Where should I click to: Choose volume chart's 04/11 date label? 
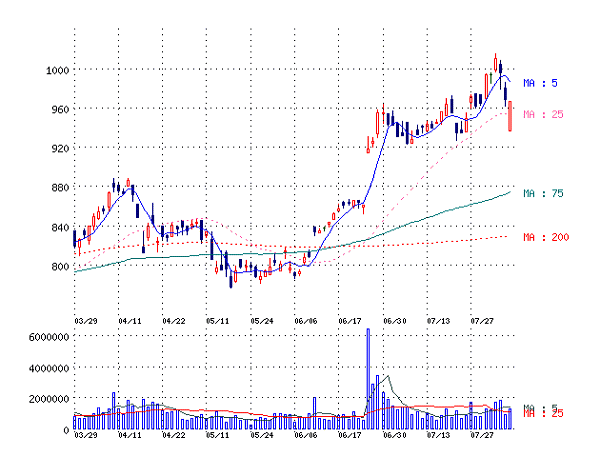(x=130, y=435)
